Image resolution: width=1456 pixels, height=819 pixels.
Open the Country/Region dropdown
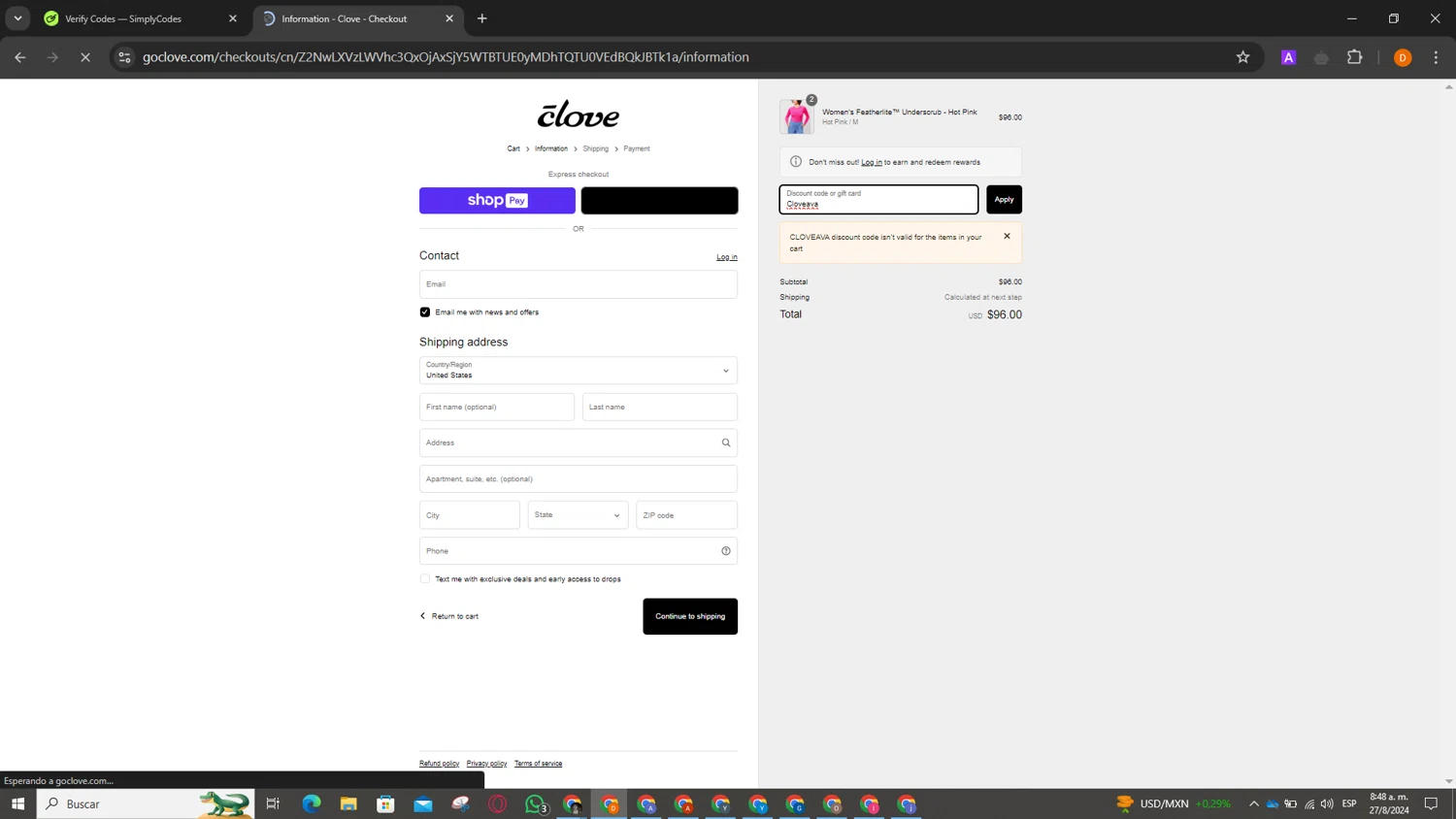[x=579, y=371]
